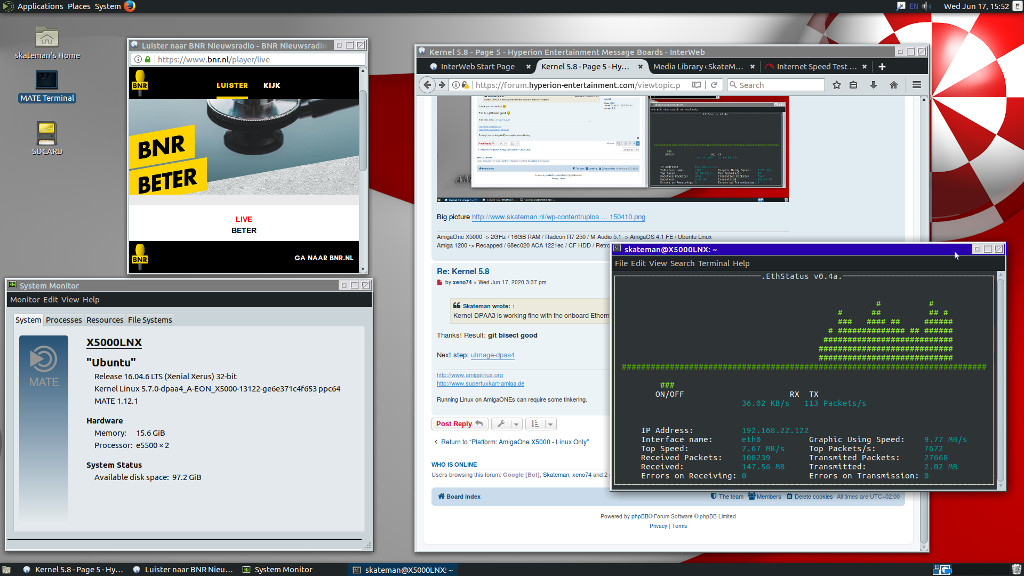Close the InterWeb Start Page tab

528,67
